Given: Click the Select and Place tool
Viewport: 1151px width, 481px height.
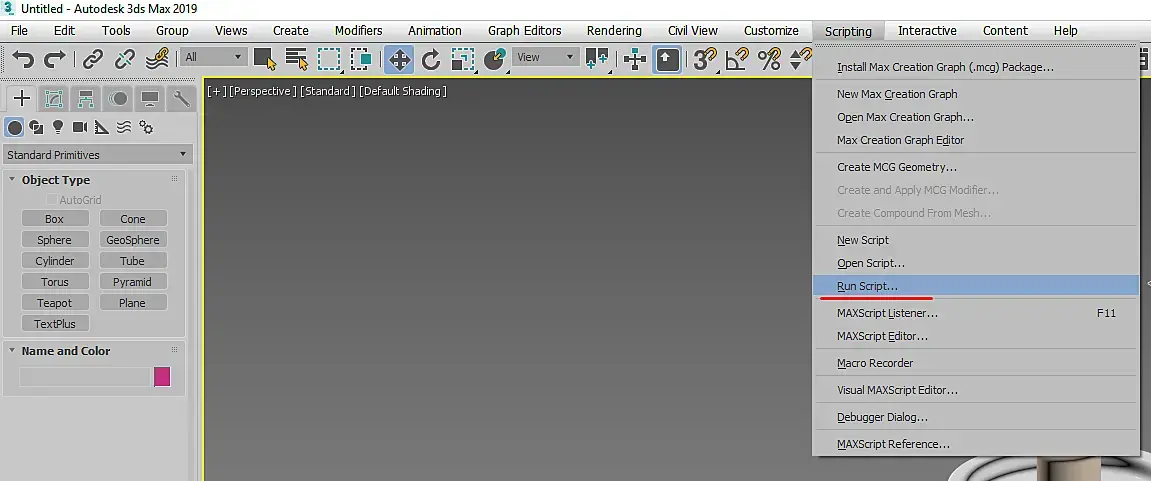Looking at the screenshot, I should [495, 59].
